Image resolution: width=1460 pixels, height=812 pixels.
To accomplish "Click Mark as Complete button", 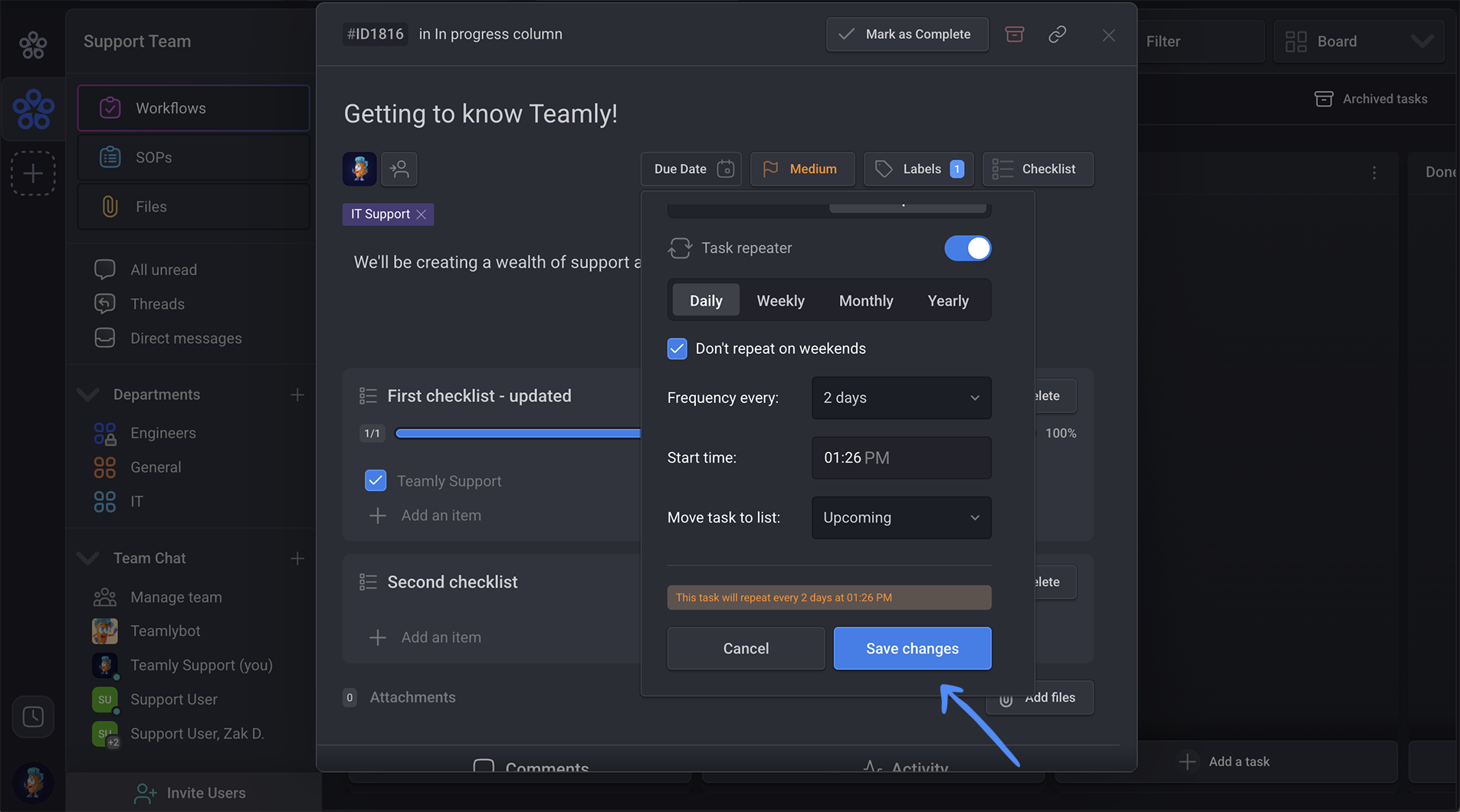I will [907, 34].
